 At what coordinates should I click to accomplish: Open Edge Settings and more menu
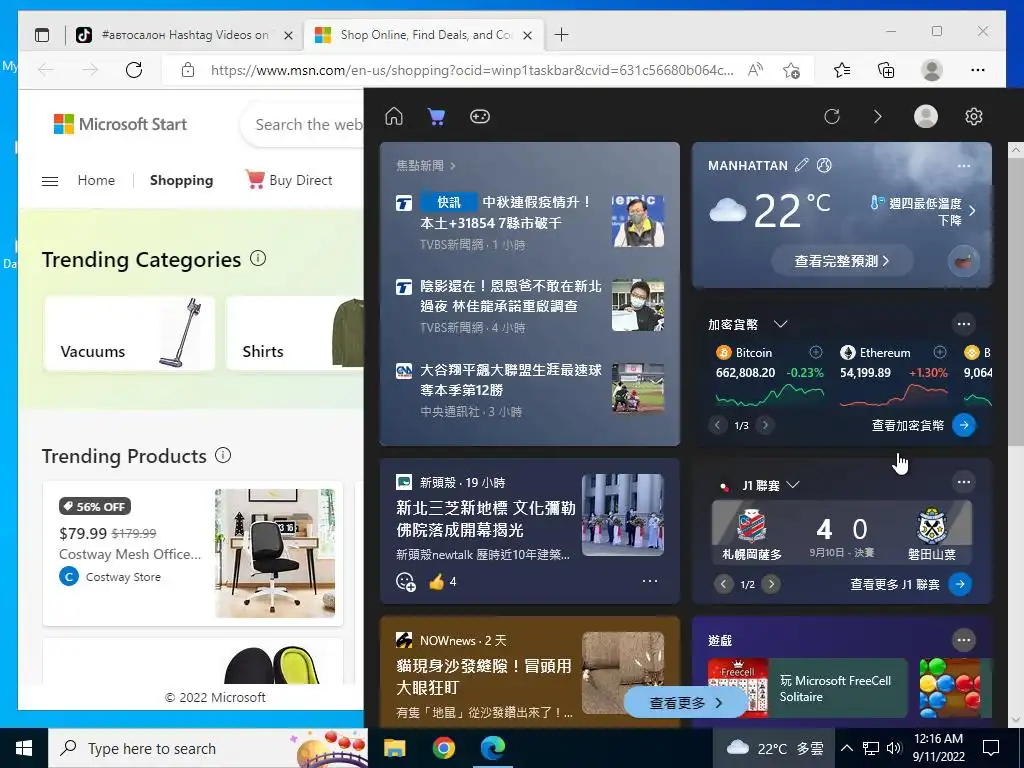(x=978, y=70)
